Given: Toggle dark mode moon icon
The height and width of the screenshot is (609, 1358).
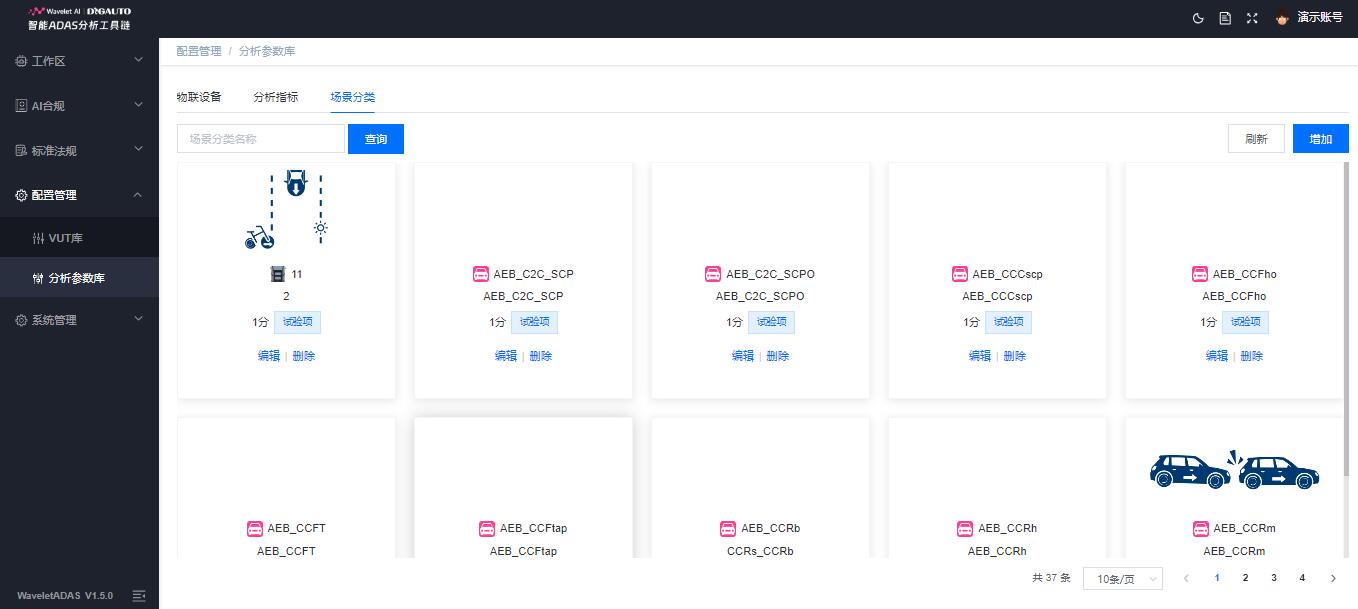Looking at the screenshot, I should pyautogui.click(x=1199, y=18).
